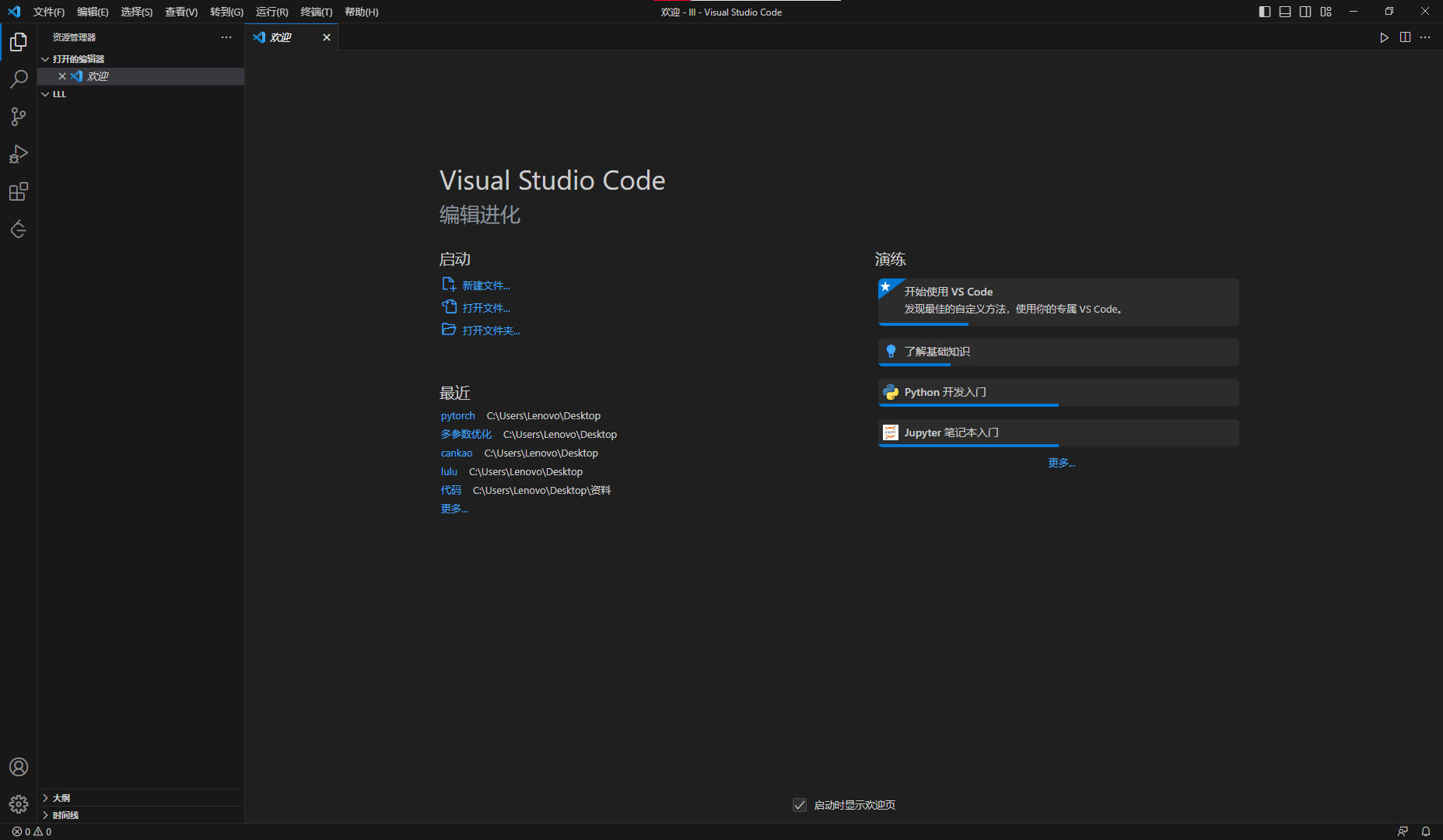
Task: Open the Explorer view in activity bar
Action: pos(19,42)
